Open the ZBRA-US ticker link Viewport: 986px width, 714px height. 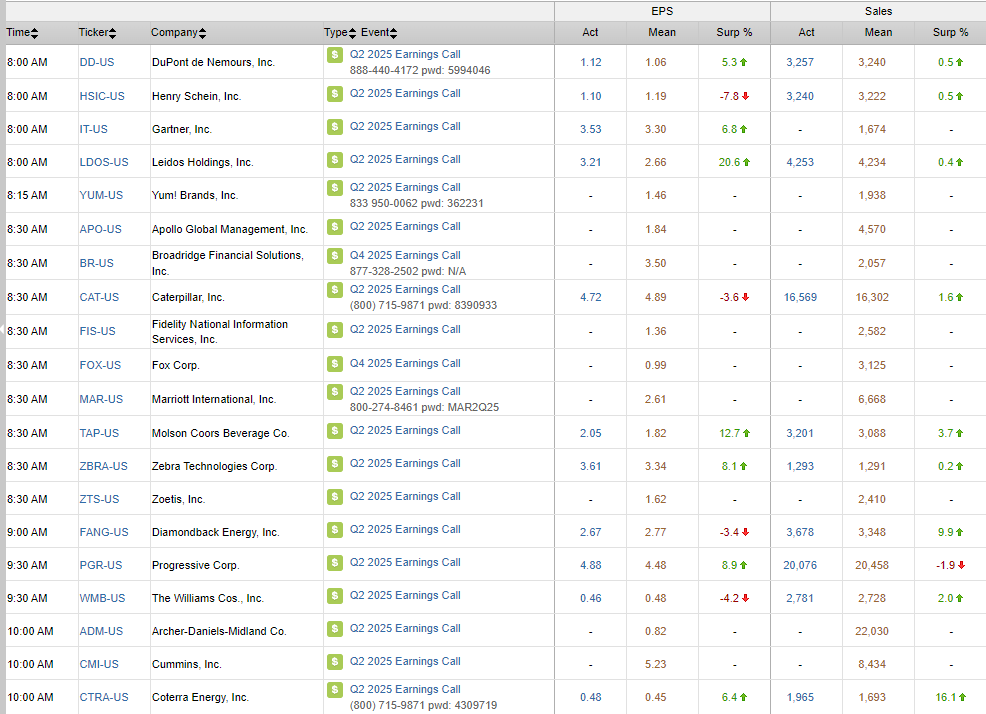click(x=103, y=466)
